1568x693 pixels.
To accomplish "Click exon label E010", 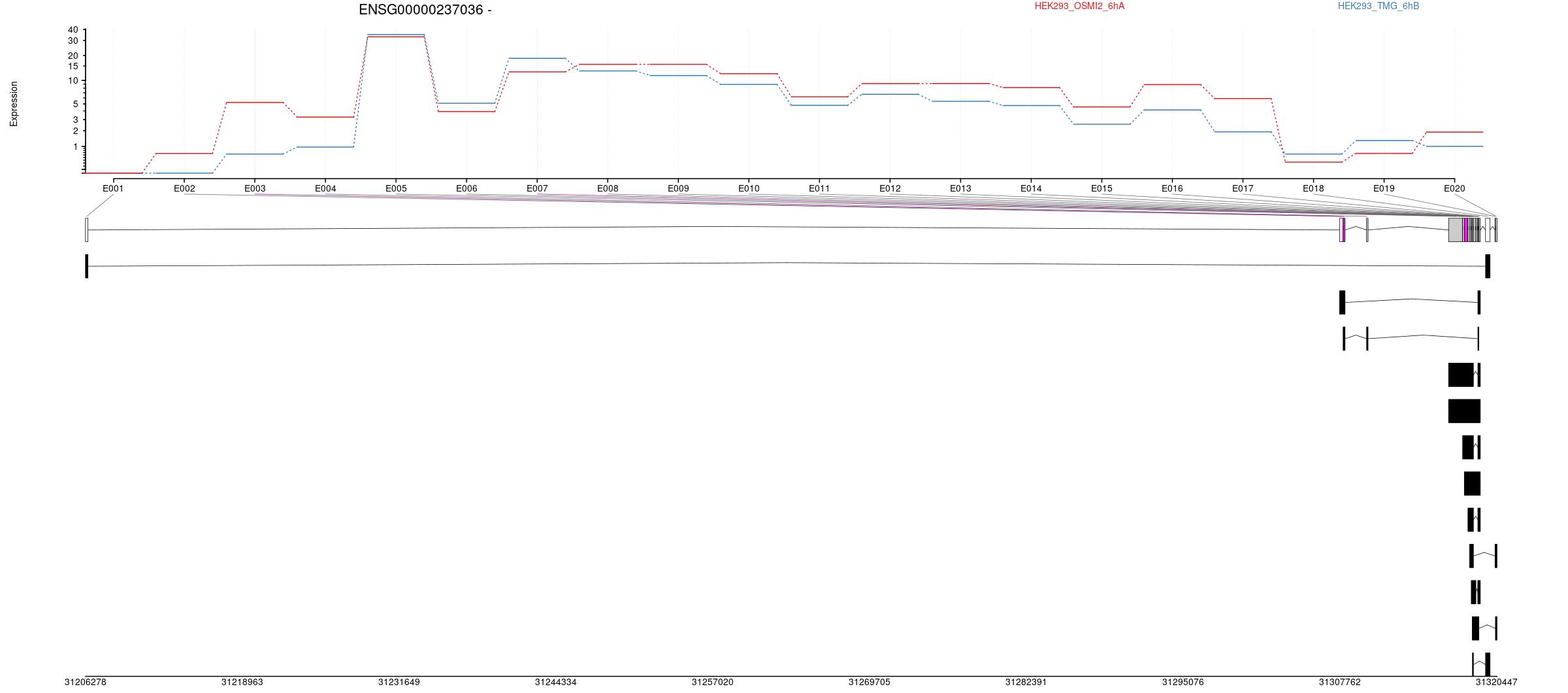I will point(749,188).
